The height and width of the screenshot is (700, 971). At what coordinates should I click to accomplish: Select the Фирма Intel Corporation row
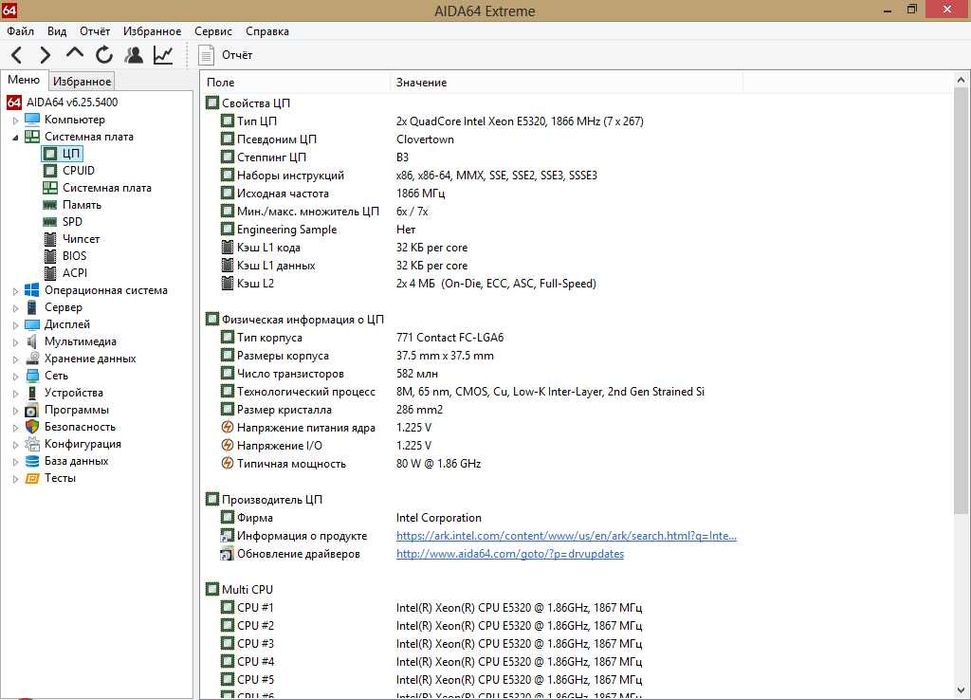pos(576,518)
